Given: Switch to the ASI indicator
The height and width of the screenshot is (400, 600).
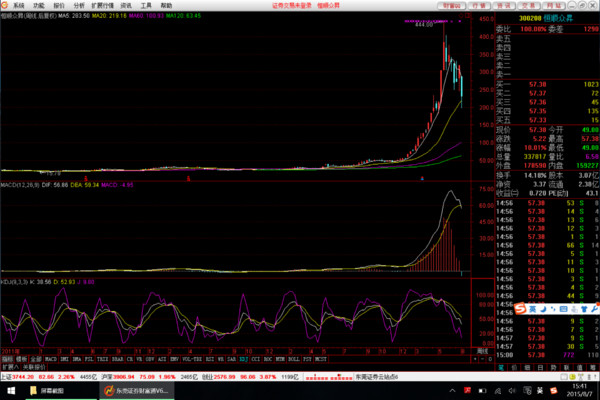Looking at the screenshot, I should pyautogui.click(x=162, y=359).
